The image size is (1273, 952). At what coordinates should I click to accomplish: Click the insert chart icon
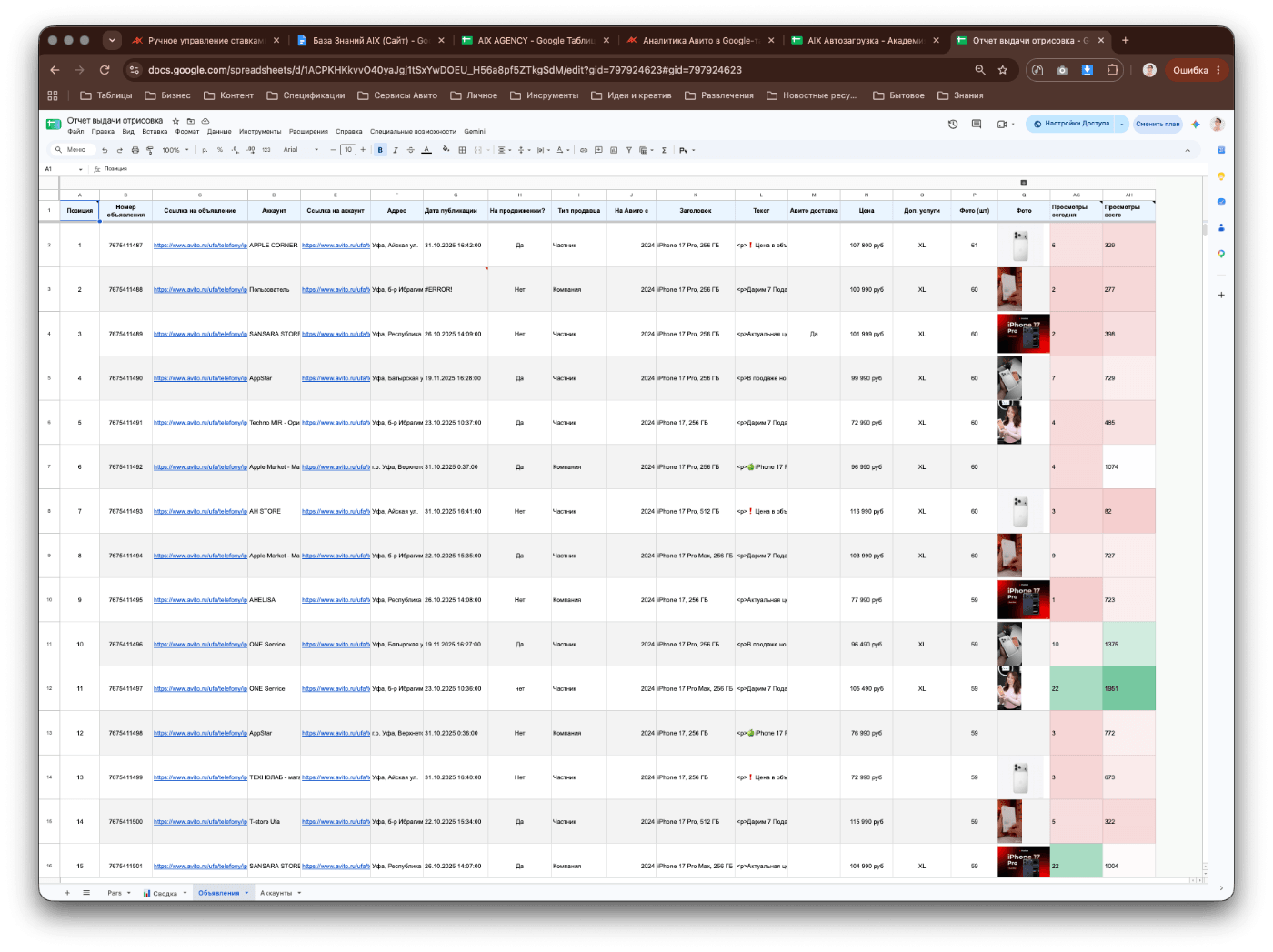614,150
